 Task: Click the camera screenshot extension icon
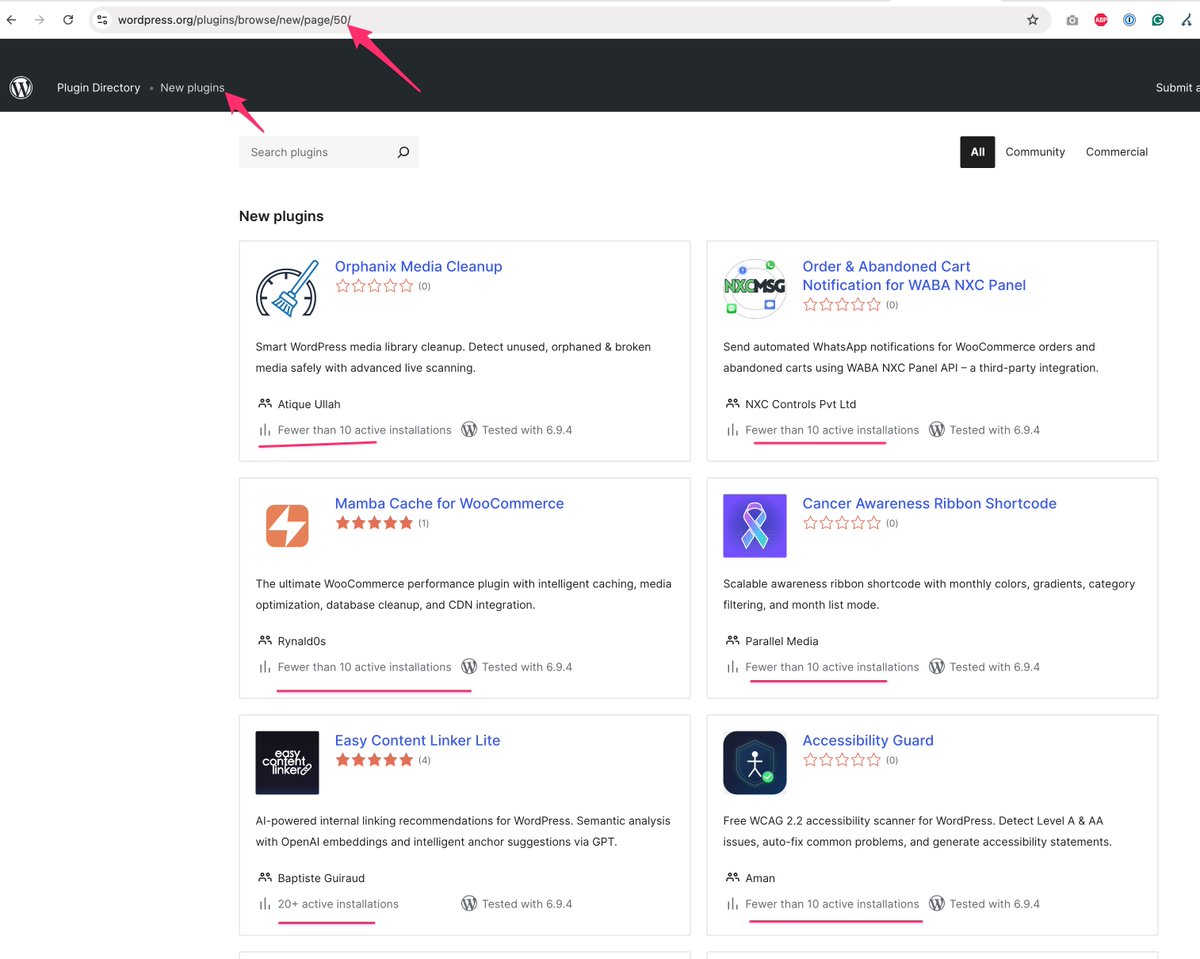[1072, 20]
